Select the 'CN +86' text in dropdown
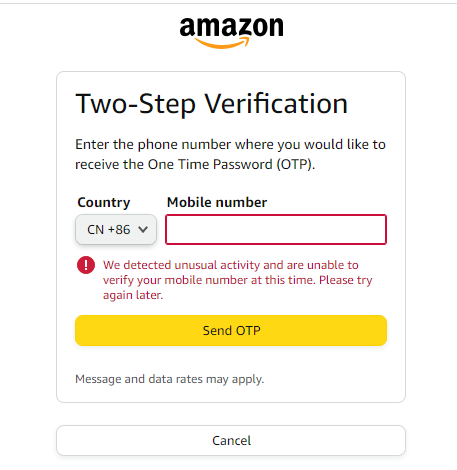This screenshot has width=457, height=470. (109, 230)
